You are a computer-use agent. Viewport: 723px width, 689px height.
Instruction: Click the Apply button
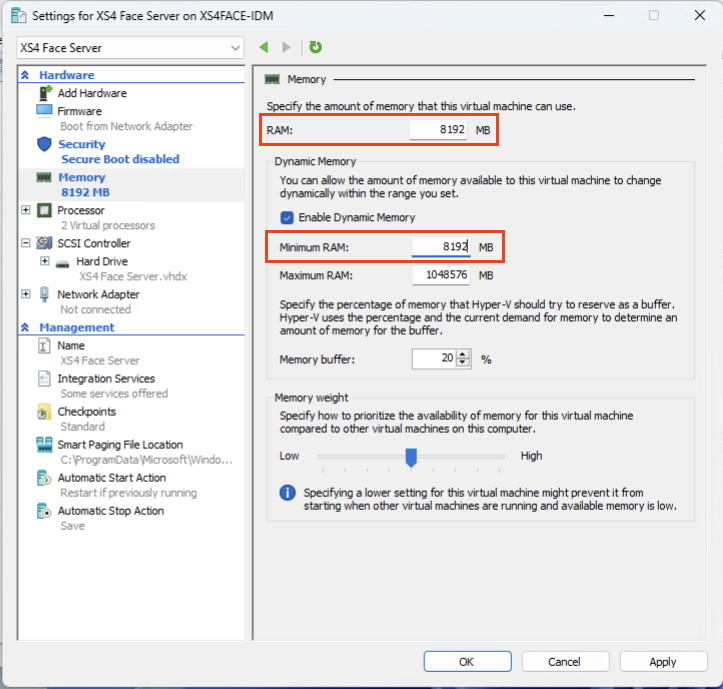point(663,662)
